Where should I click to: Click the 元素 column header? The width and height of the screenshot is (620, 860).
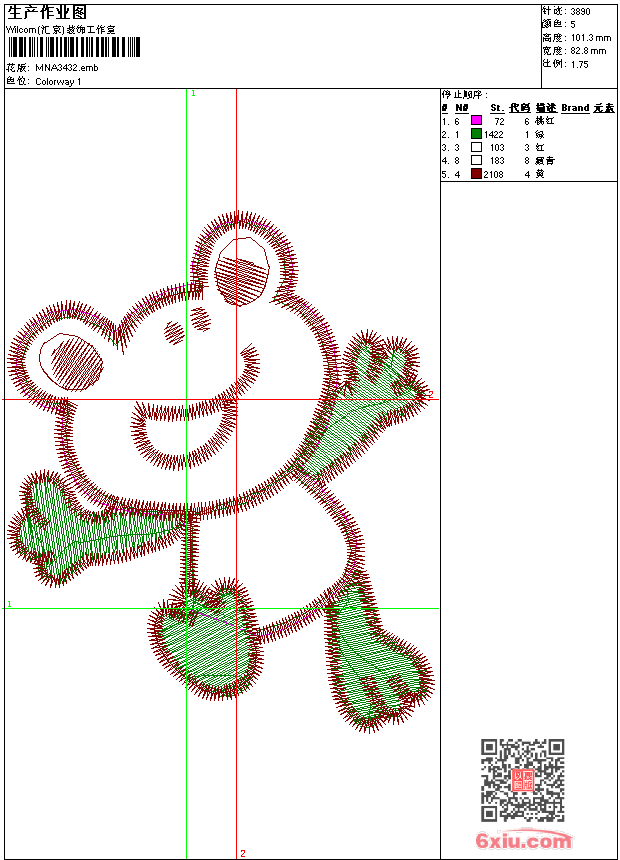click(x=604, y=108)
